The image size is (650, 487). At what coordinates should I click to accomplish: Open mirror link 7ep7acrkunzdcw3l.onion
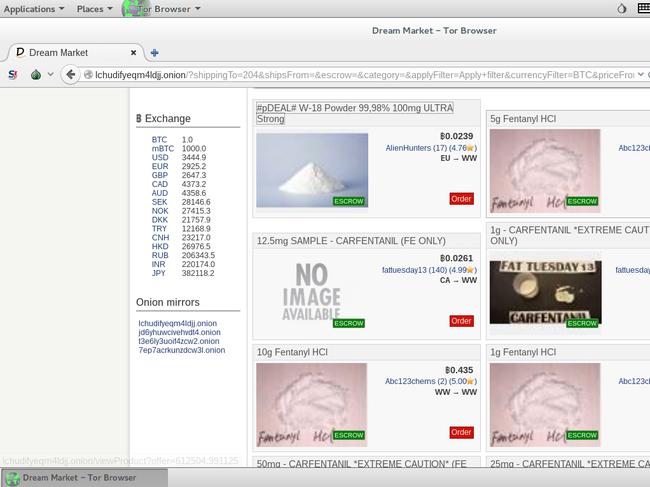tap(182, 350)
